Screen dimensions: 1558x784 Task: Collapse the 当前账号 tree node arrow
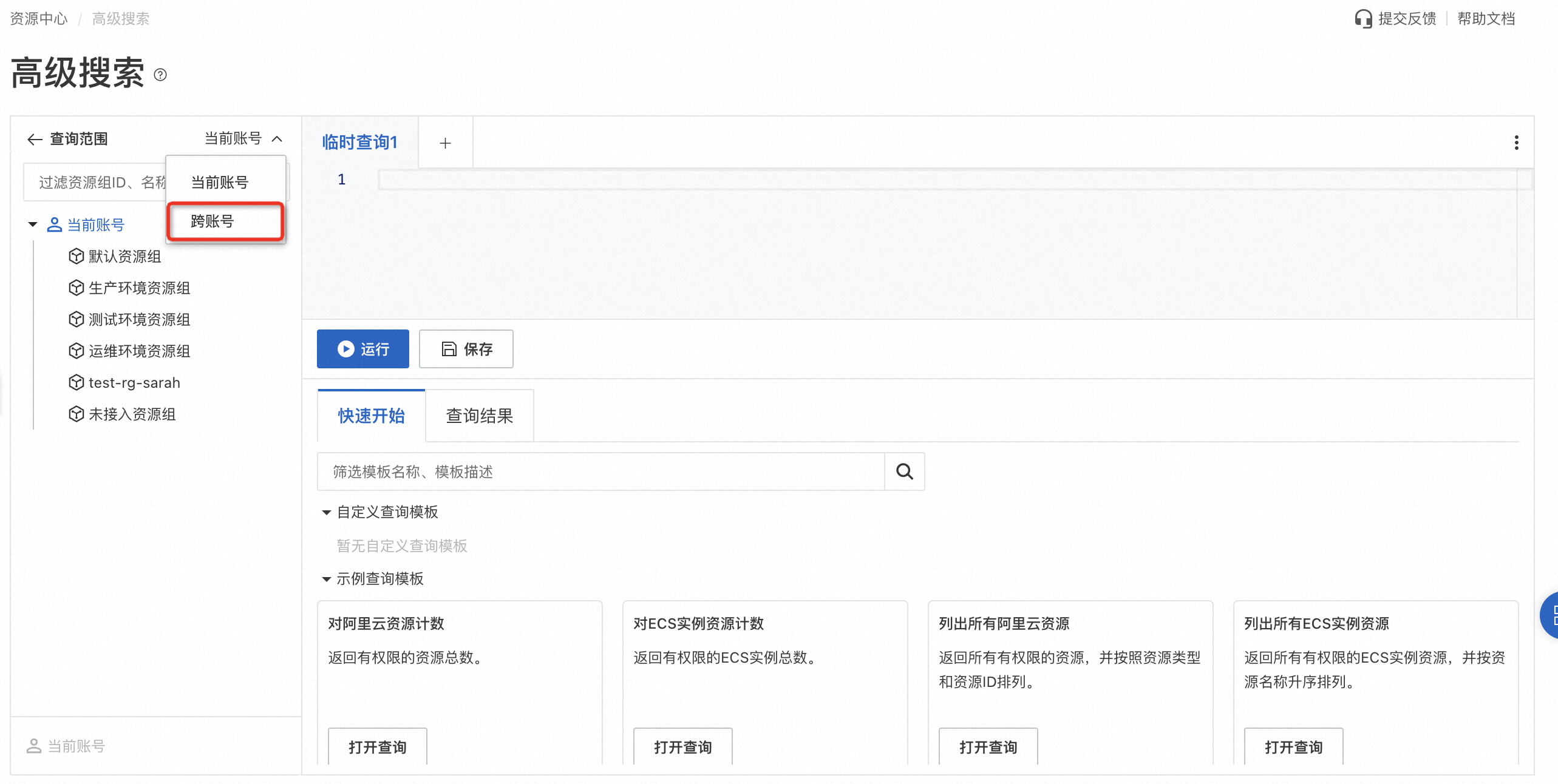coord(33,225)
